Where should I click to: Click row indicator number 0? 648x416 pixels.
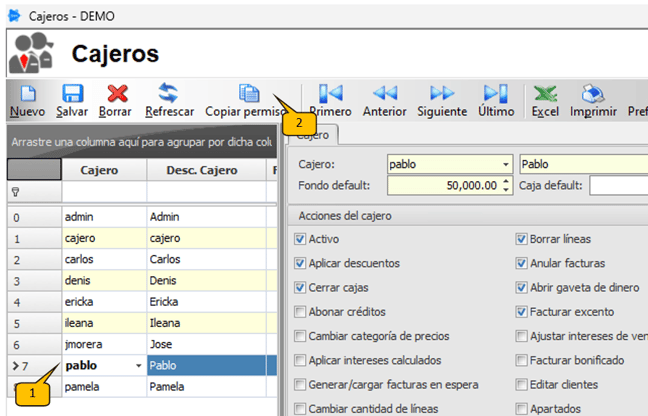[34, 217]
